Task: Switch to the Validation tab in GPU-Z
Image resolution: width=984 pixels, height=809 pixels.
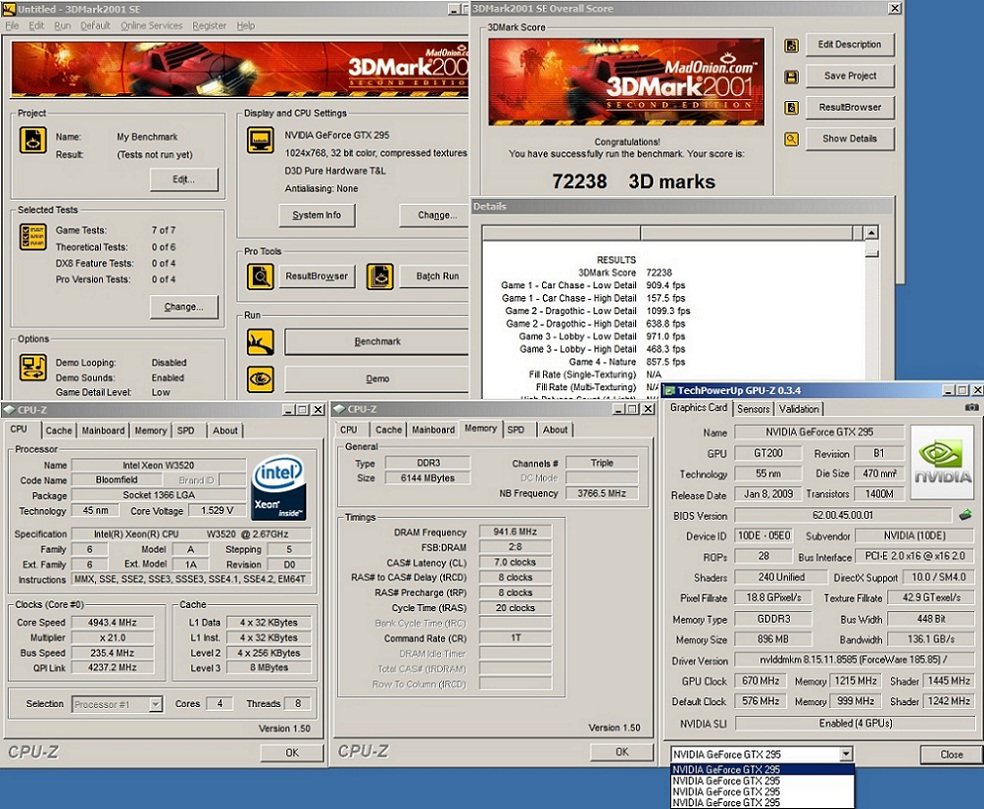Action: coord(799,409)
